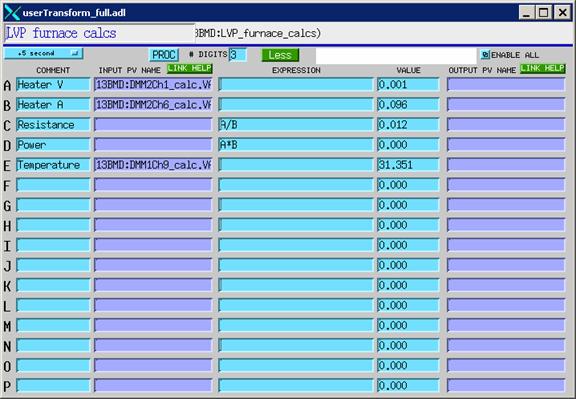This screenshot has height=399, width=576.
Task: Click input PV 13BMD:DMM1Ch9_calc in row E
Action: [x=153, y=165]
